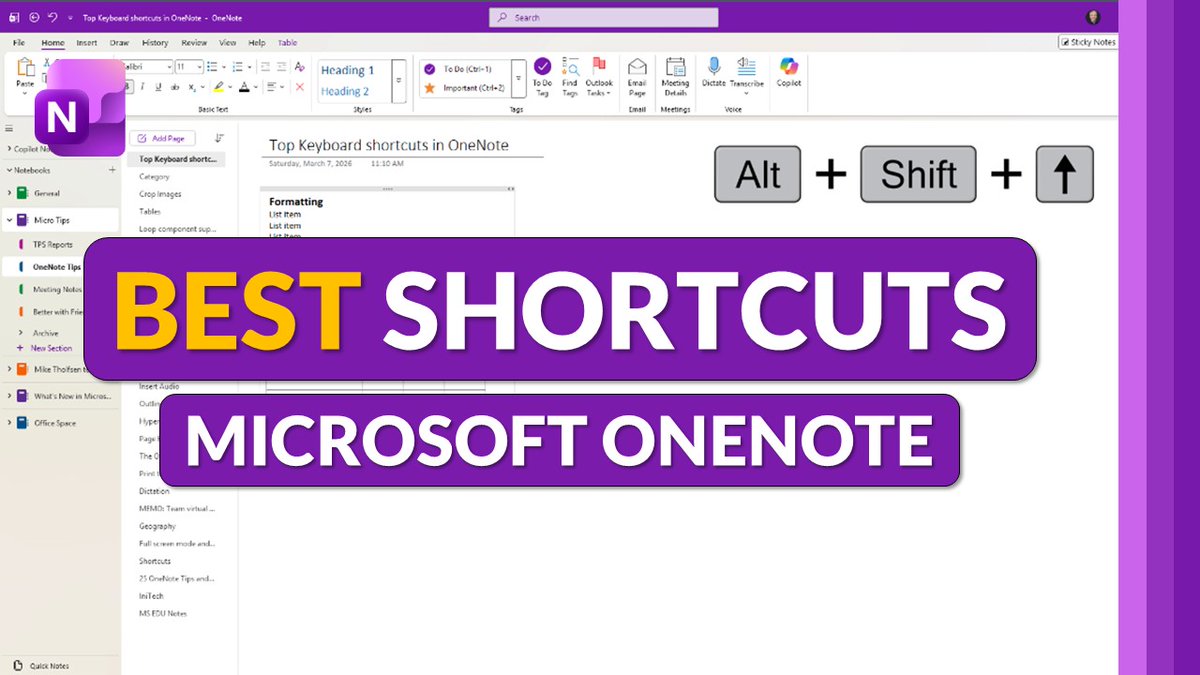The height and width of the screenshot is (675, 1200).
Task: Click the user profile picture
Action: pyautogui.click(x=1092, y=17)
